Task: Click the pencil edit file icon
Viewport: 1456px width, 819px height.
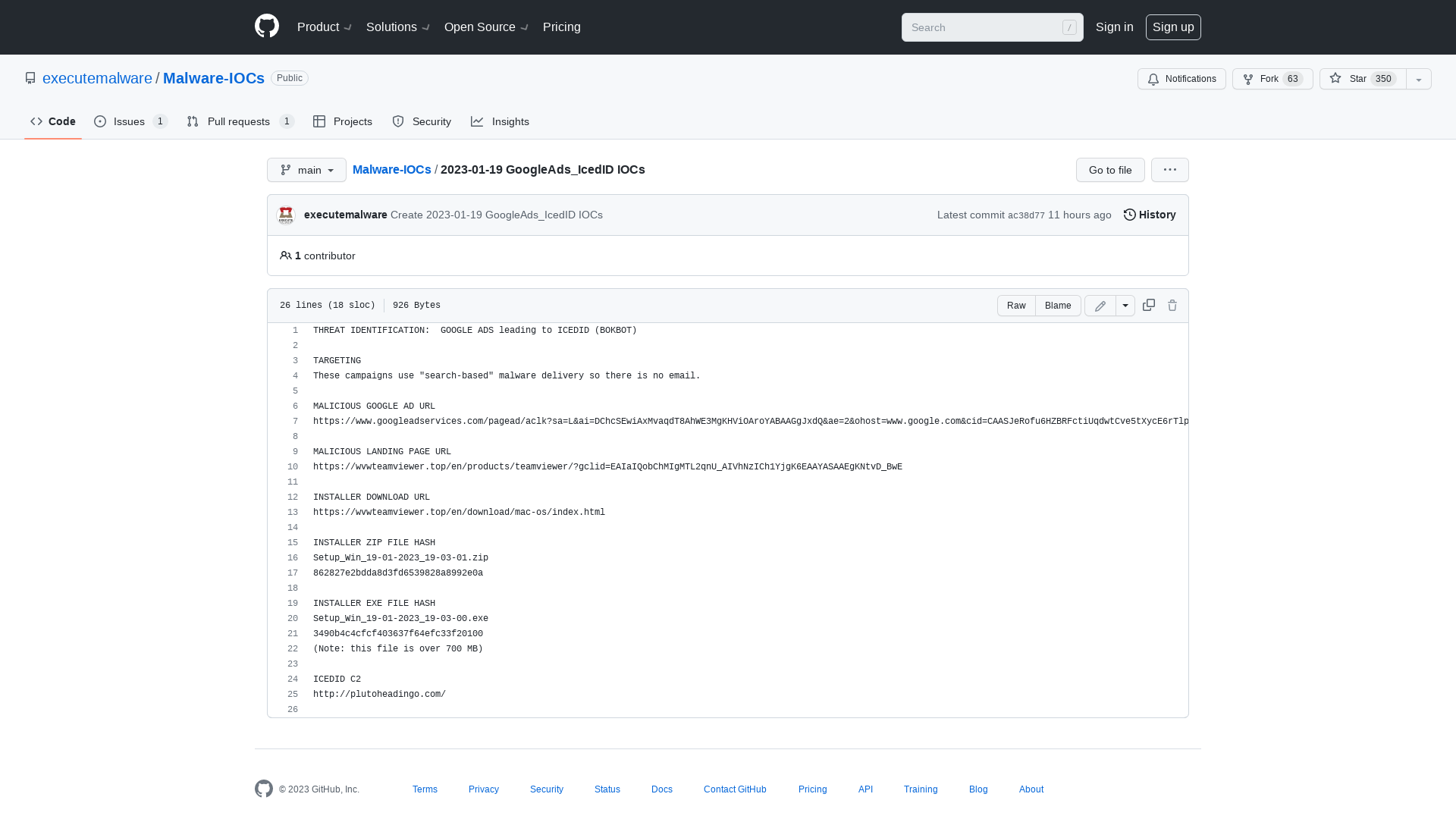Action: point(1100,306)
